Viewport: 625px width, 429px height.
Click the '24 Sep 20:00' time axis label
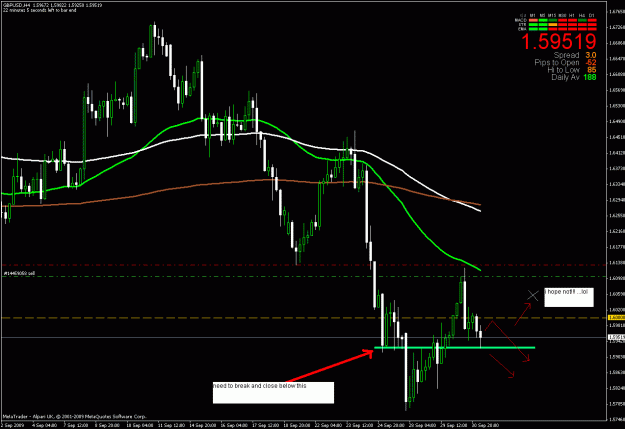[x=391, y=425]
